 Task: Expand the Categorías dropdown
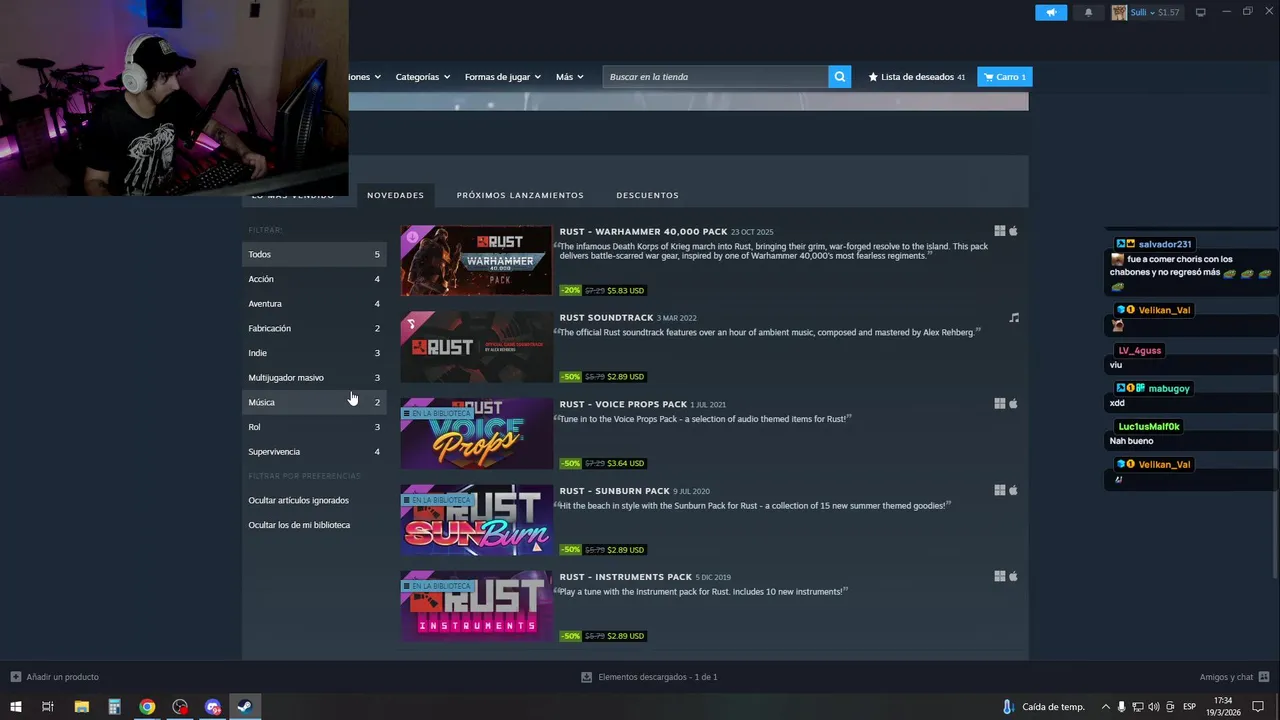pyautogui.click(x=422, y=76)
